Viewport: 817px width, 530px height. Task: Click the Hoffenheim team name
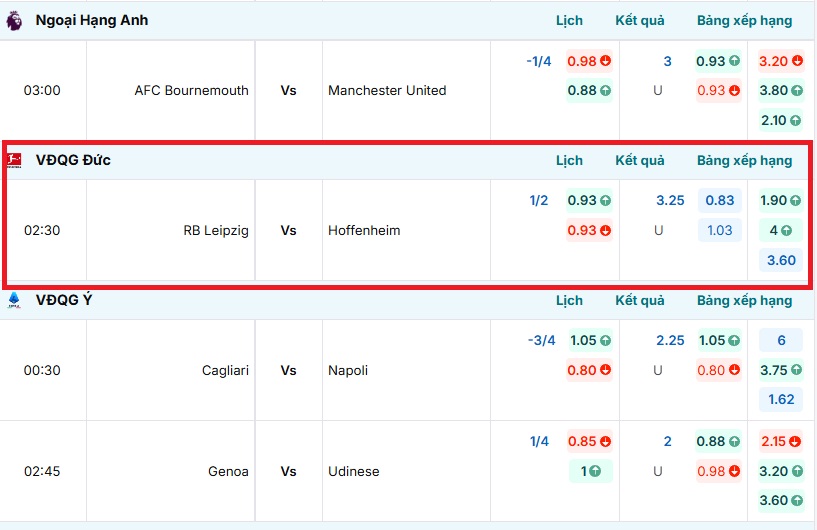click(x=364, y=230)
